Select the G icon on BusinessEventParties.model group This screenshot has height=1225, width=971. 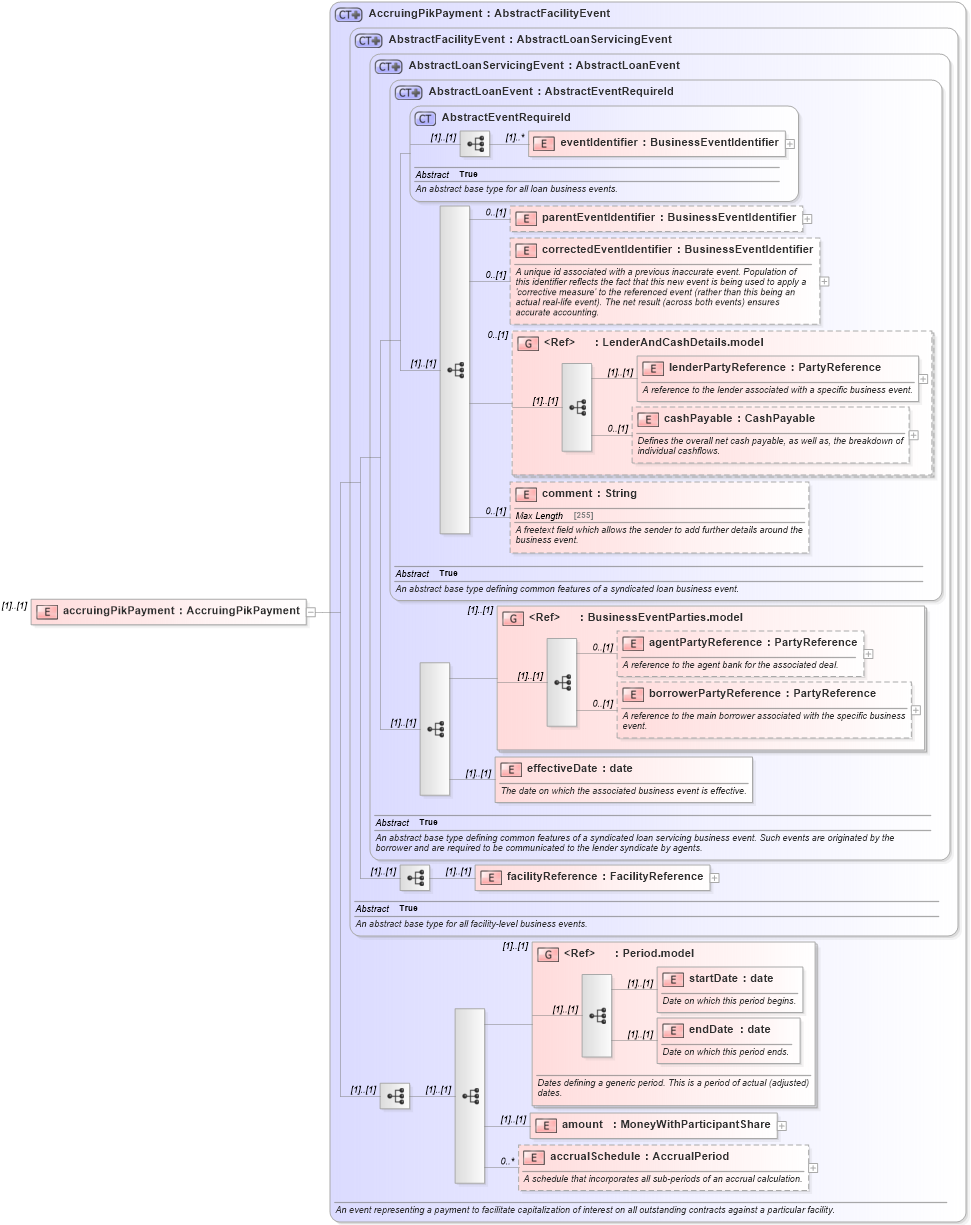click(x=512, y=617)
